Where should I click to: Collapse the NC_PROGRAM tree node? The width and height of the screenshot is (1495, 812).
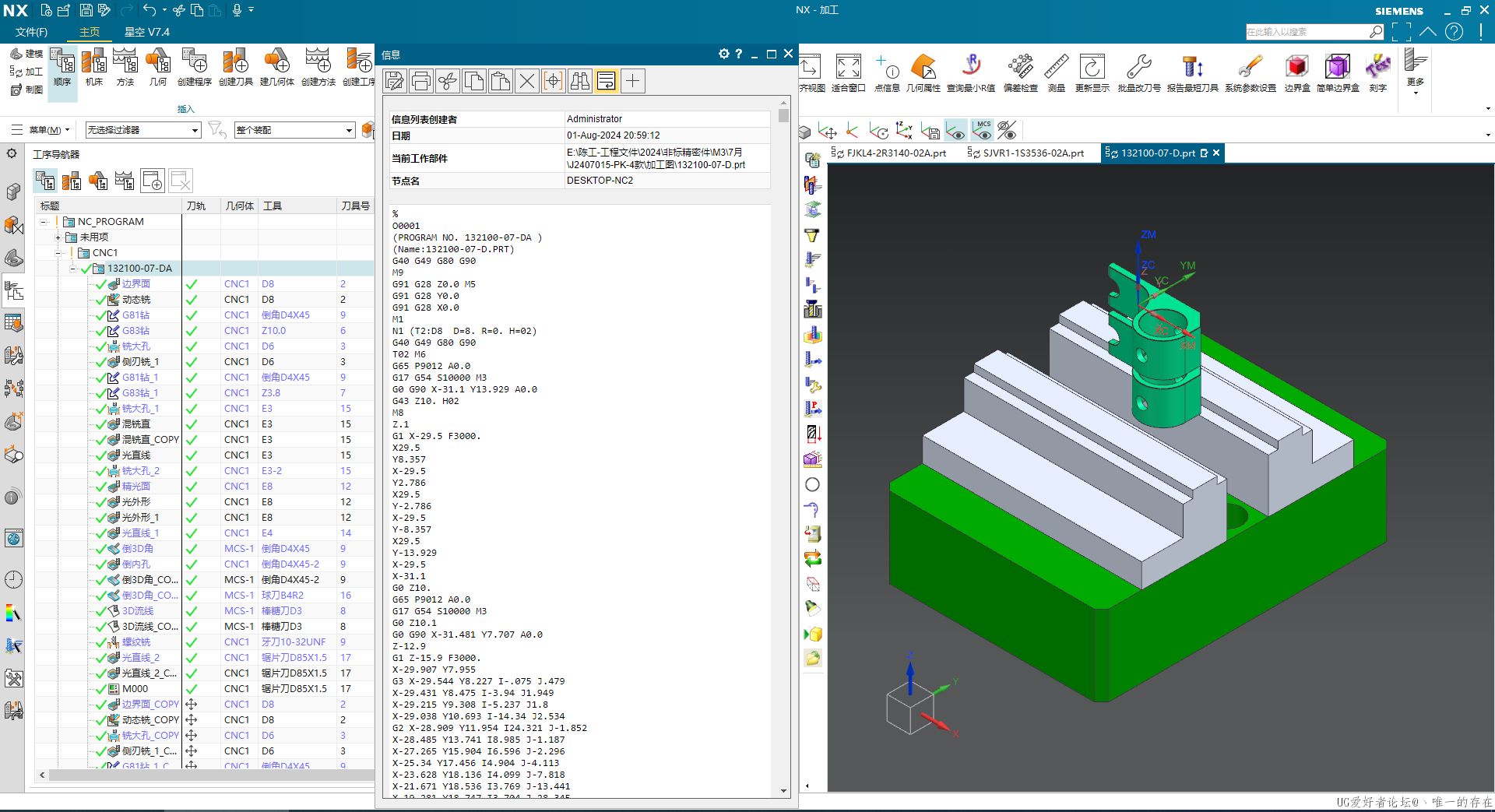click(x=44, y=222)
